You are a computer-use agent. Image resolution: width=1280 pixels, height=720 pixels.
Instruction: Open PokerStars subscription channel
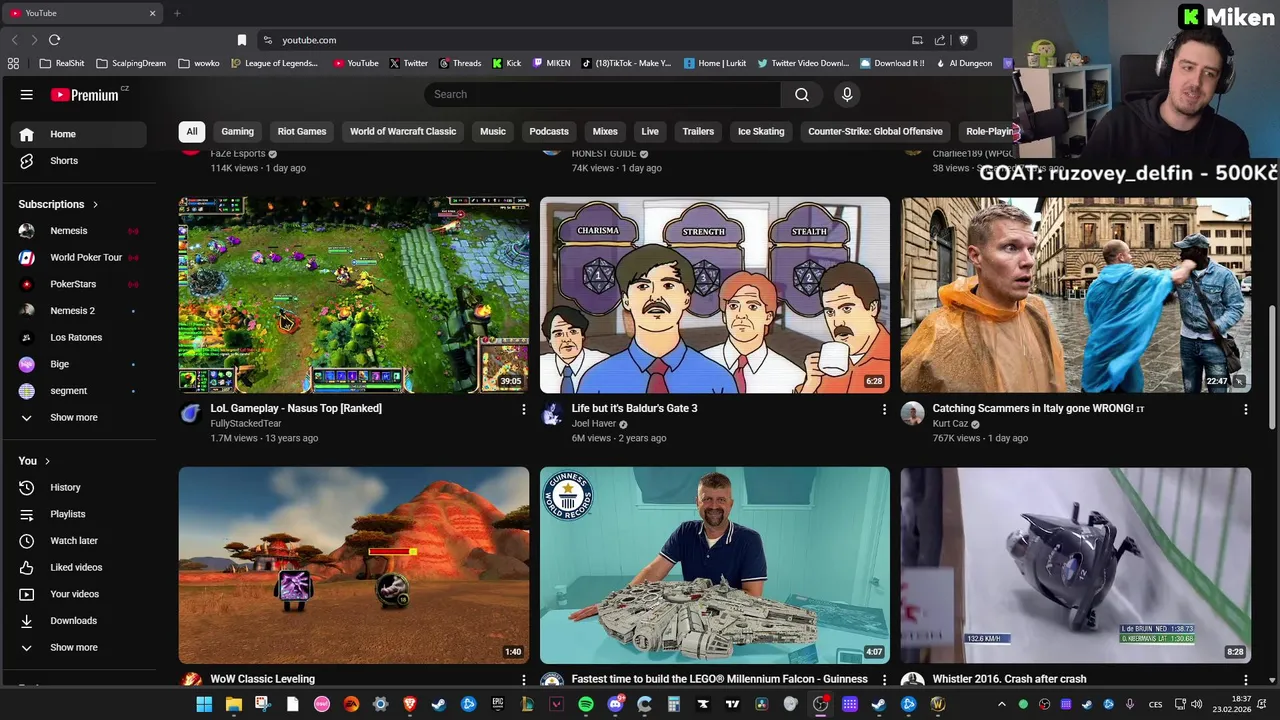click(x=78, y=284)
